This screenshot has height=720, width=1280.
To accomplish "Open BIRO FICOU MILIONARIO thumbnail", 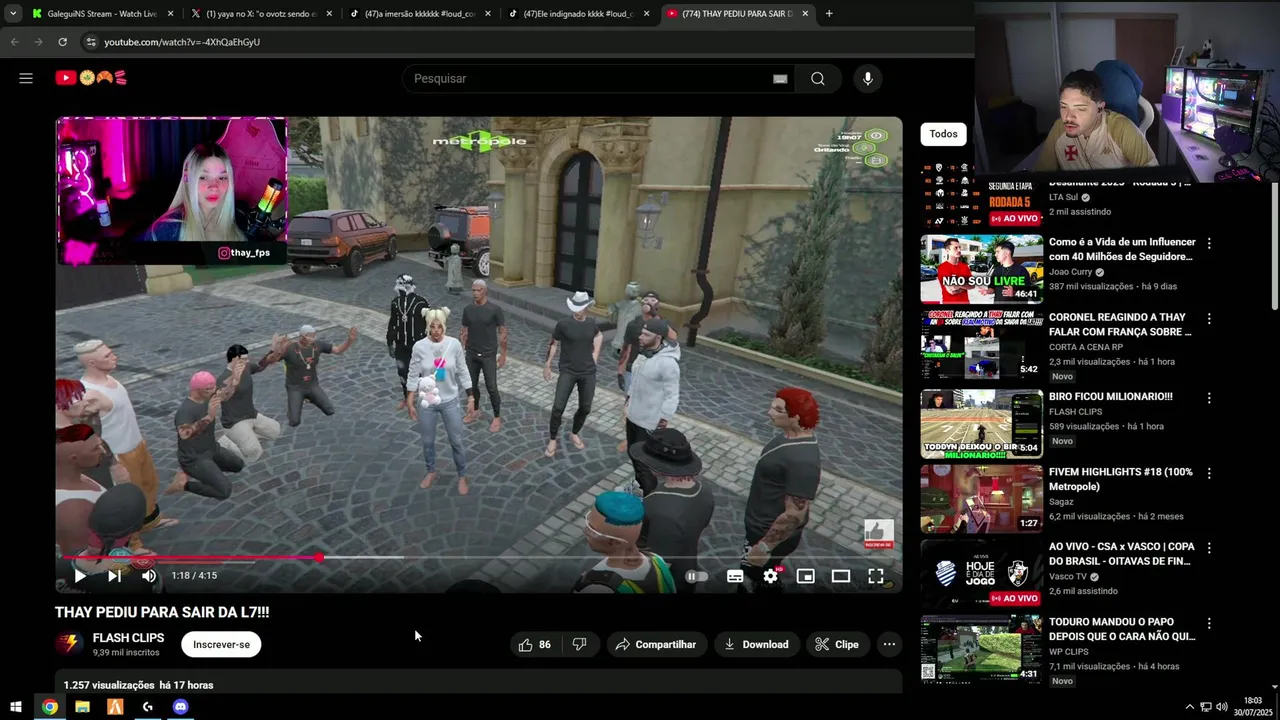I will tap(981, 424).
